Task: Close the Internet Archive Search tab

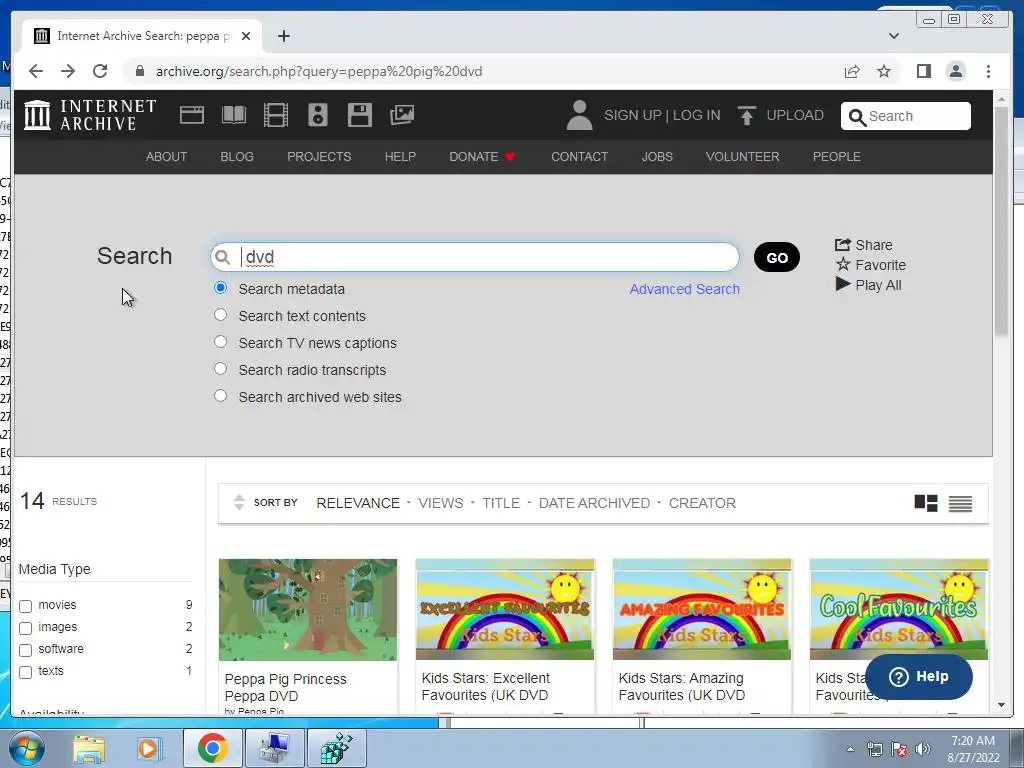Action: 246,36
